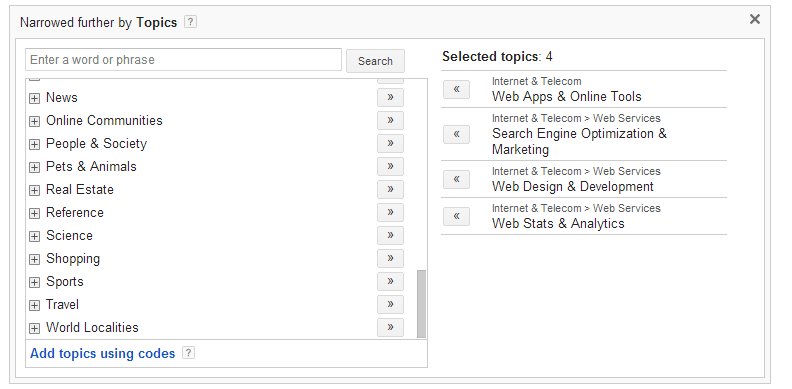Add the News topic with its » button

[x=390, y=98]
